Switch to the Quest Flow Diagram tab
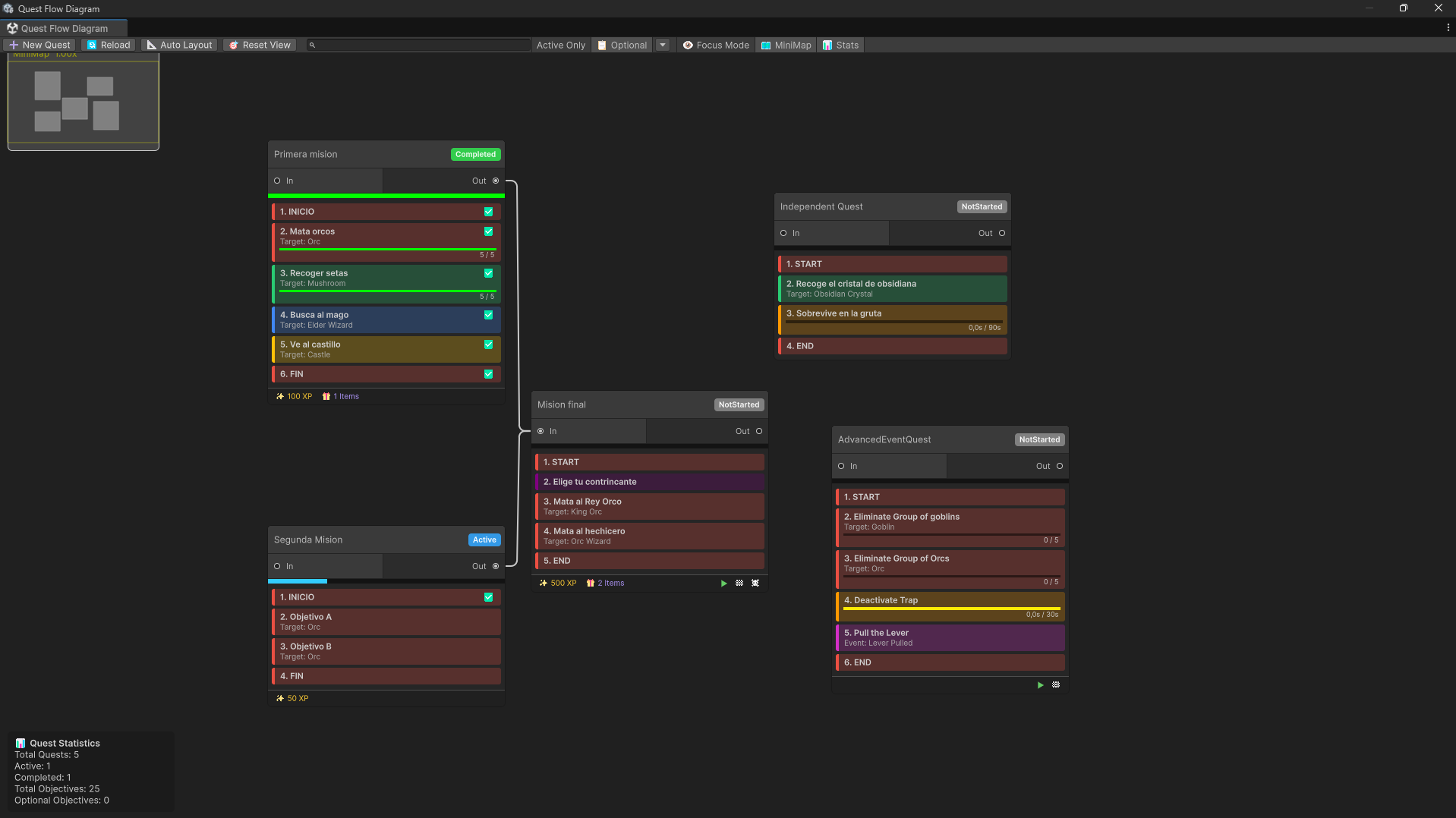Viewport: 1456px width, 818px height. [x=65, y=28]
